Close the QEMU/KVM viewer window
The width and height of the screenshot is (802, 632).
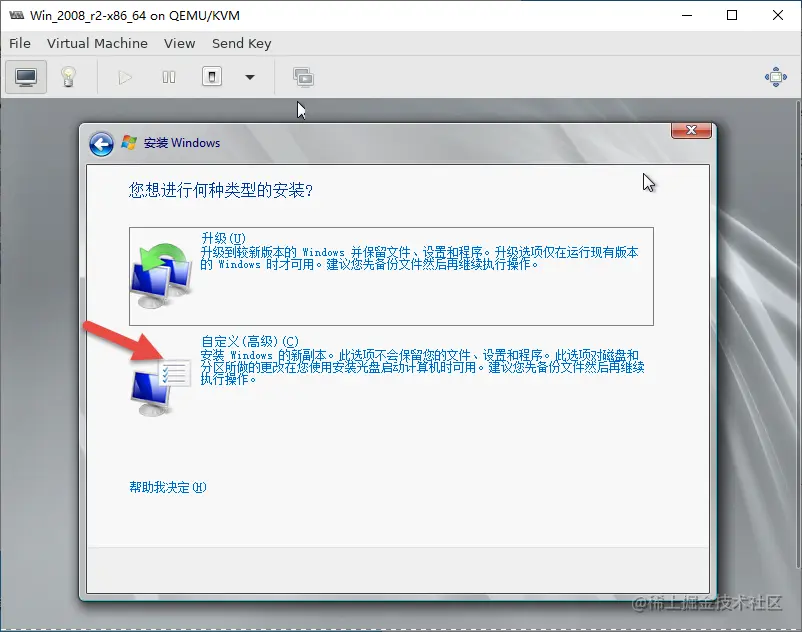point(777,15)
